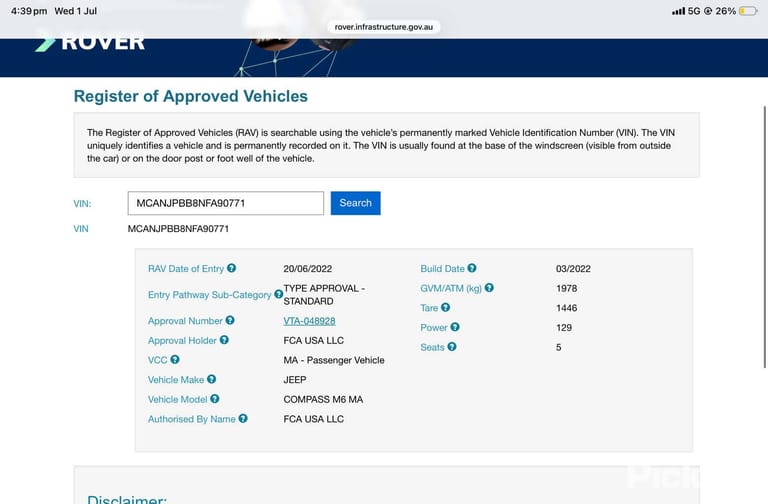Click the Approval Number label
The width and height of the screenshot is (768, 504).
[x=185, y=321]
